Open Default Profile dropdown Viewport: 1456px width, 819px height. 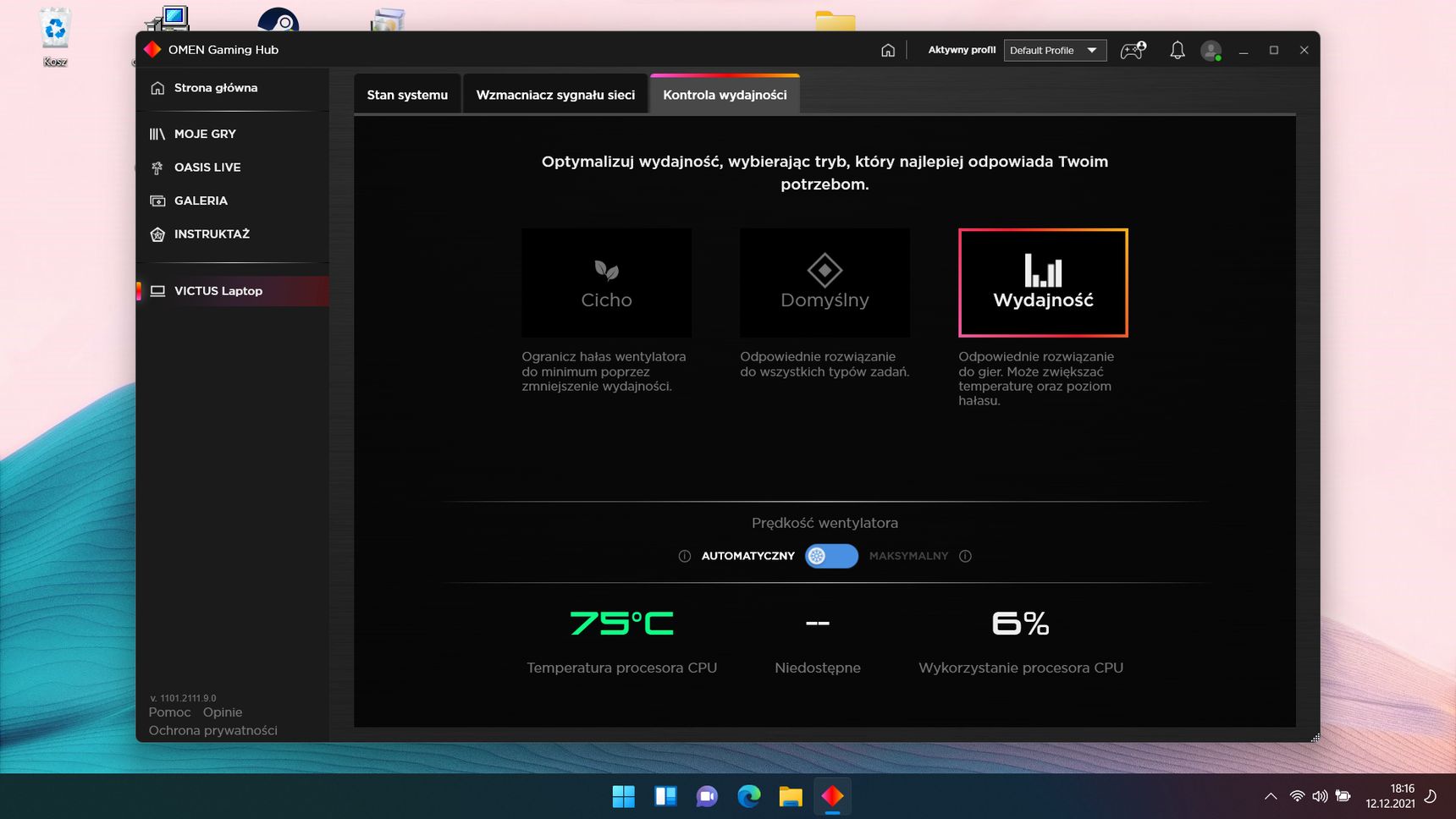click(x=1055, y=50)
